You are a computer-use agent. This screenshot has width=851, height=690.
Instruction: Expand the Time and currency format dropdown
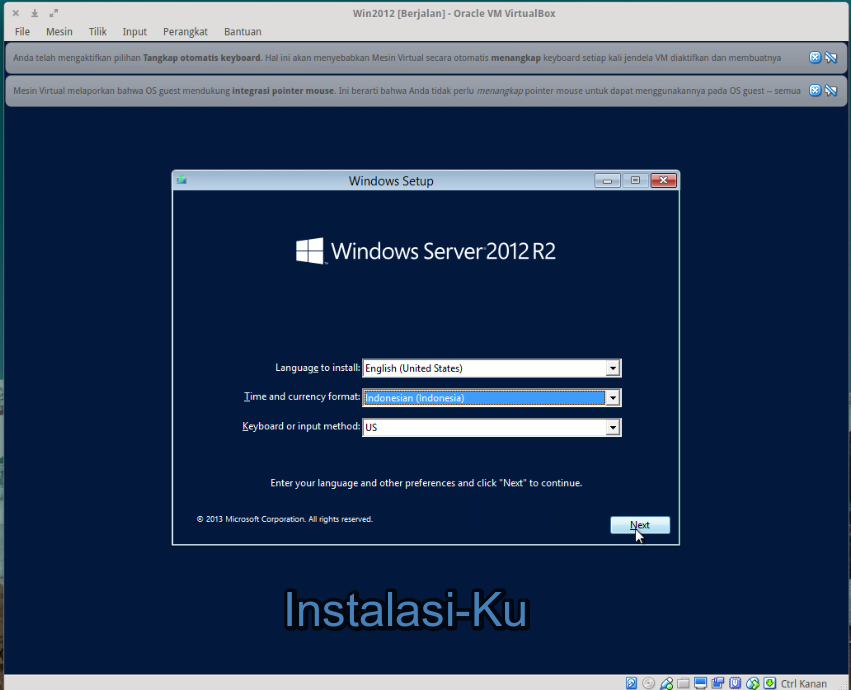point(613,397)
